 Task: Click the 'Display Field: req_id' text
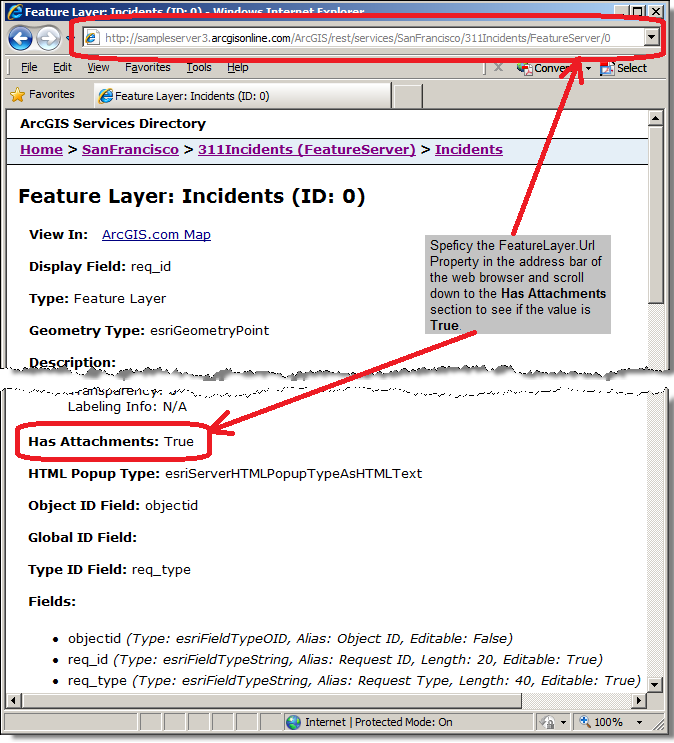click(100, 267)
